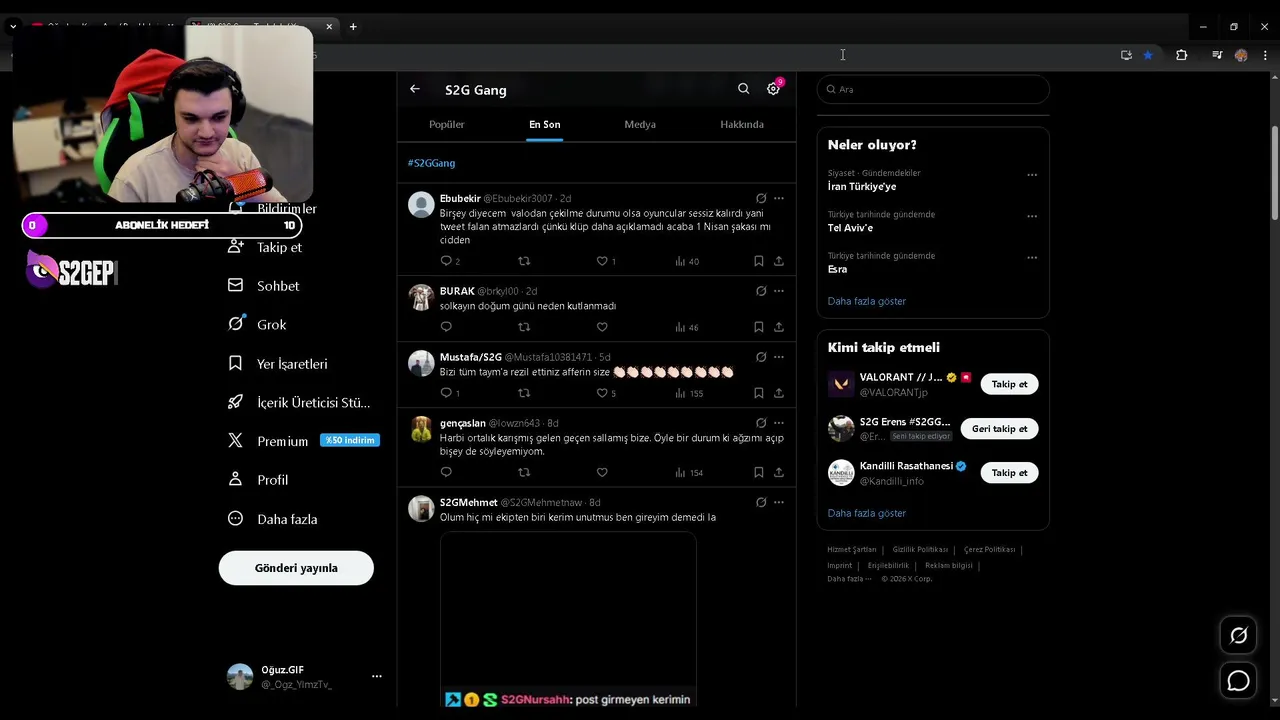This screenshot has width=1280, height=720.
Task: Bookmark BURAK's post
Action: click(x=759, y=327)
